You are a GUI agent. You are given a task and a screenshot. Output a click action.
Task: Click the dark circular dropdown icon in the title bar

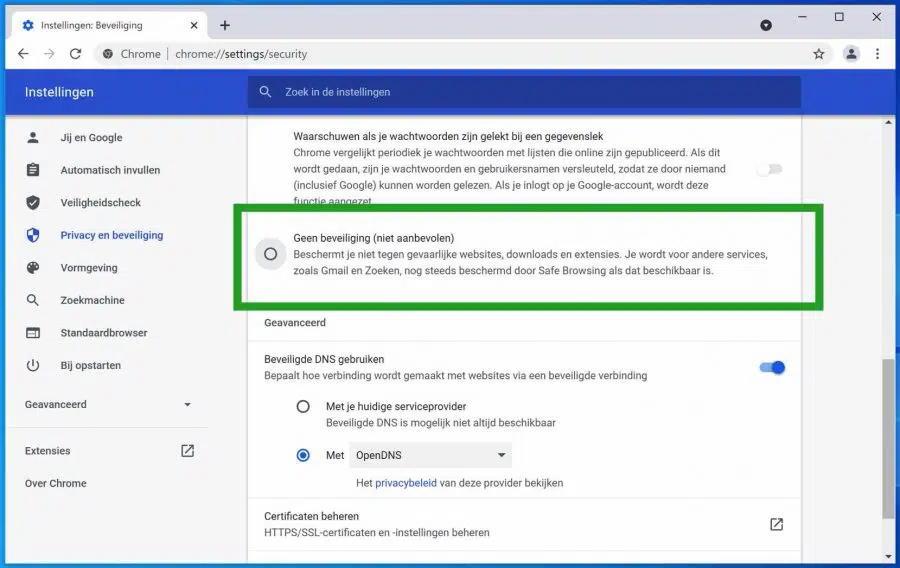pyautogui.click(x=766, y=25)
